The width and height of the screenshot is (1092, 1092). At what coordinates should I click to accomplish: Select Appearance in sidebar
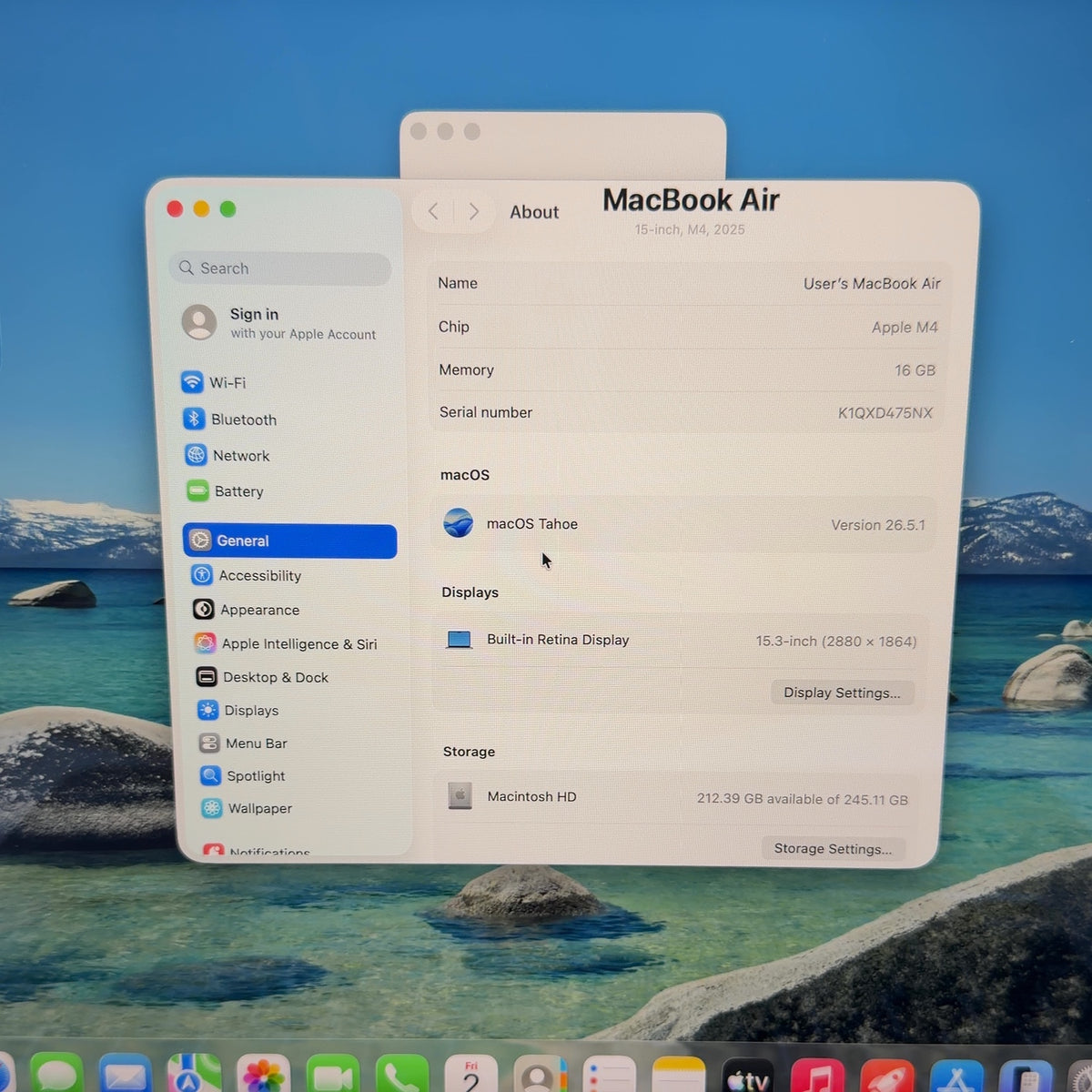click(247, 610)
